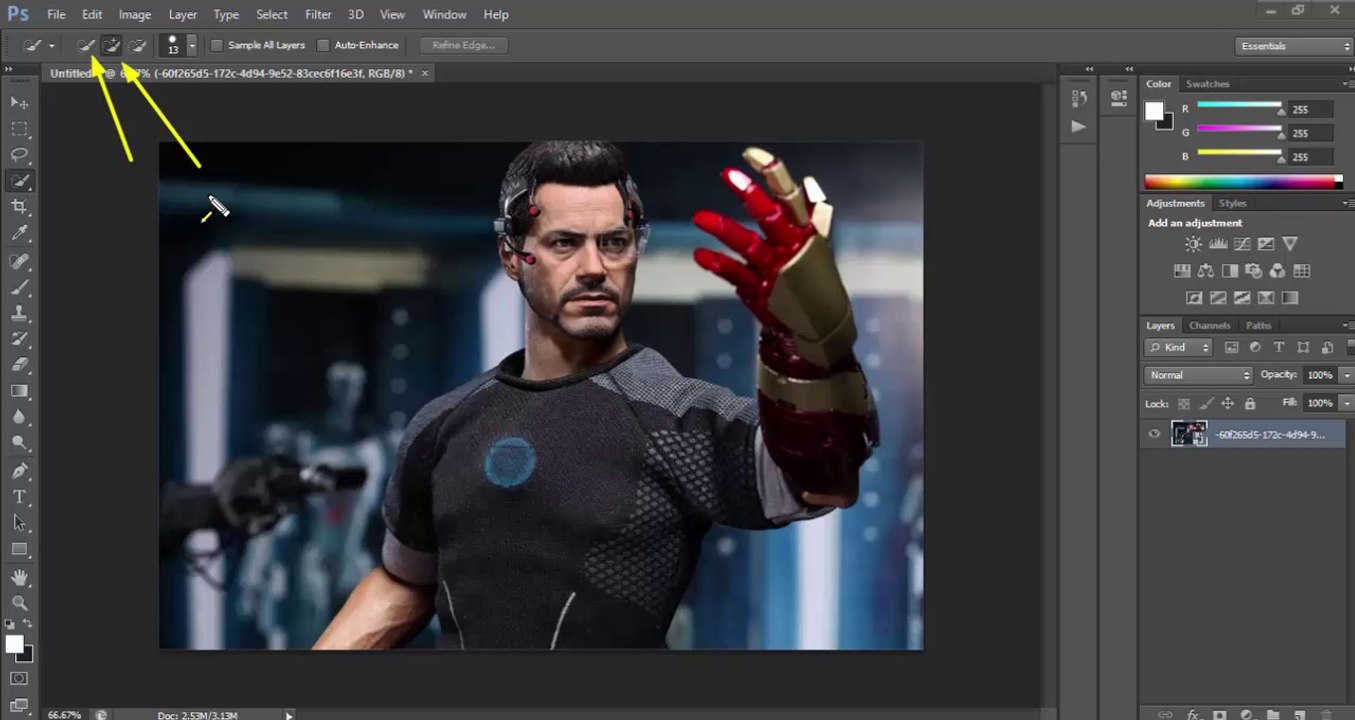
Task: Select the History Brush tool
Action: click(x=19, y=339)
